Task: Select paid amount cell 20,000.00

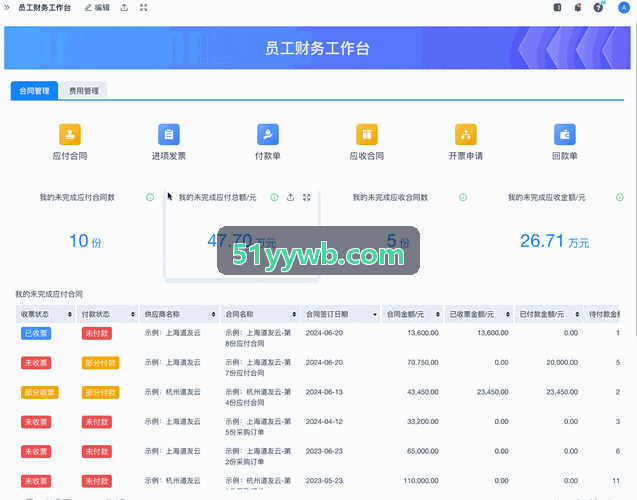Action: (x=562, y=362)
